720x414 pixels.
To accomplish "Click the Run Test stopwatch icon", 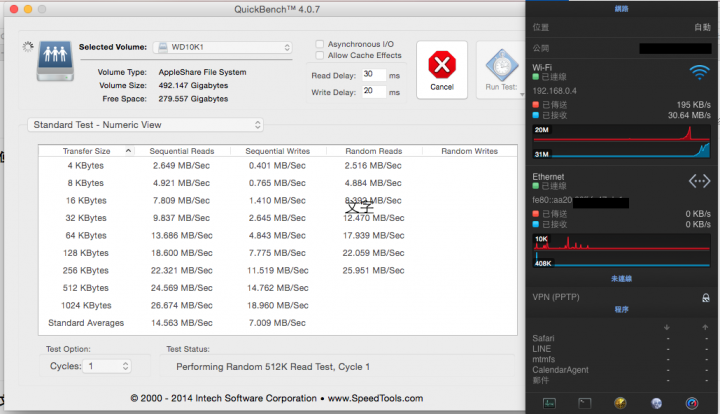I will pyautogui.click(x=502, y=65).
